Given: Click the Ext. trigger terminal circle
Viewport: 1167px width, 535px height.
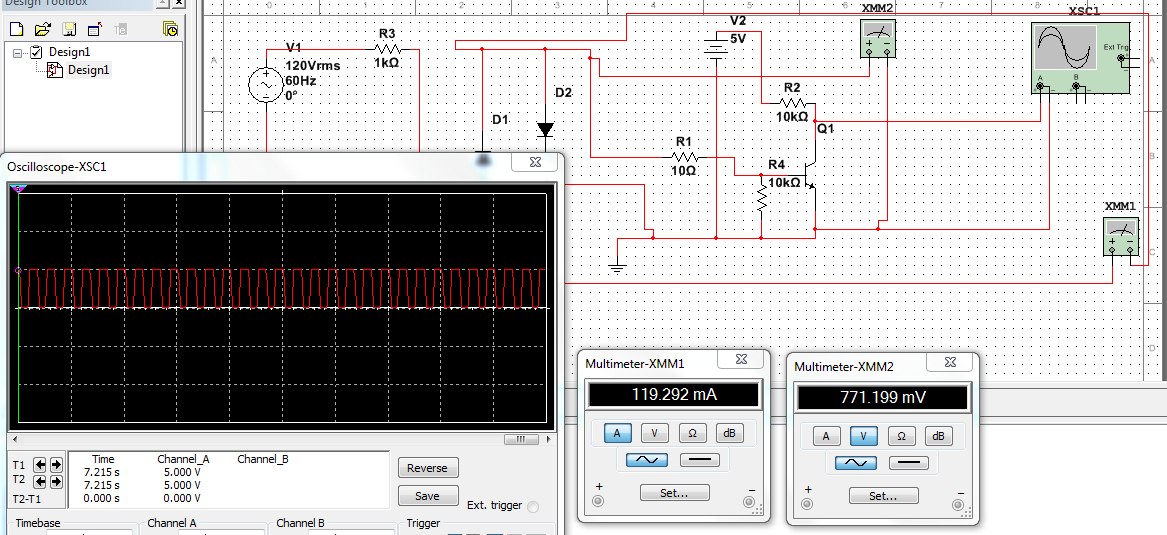Looking at the screenshot, I should pos(533,507).
